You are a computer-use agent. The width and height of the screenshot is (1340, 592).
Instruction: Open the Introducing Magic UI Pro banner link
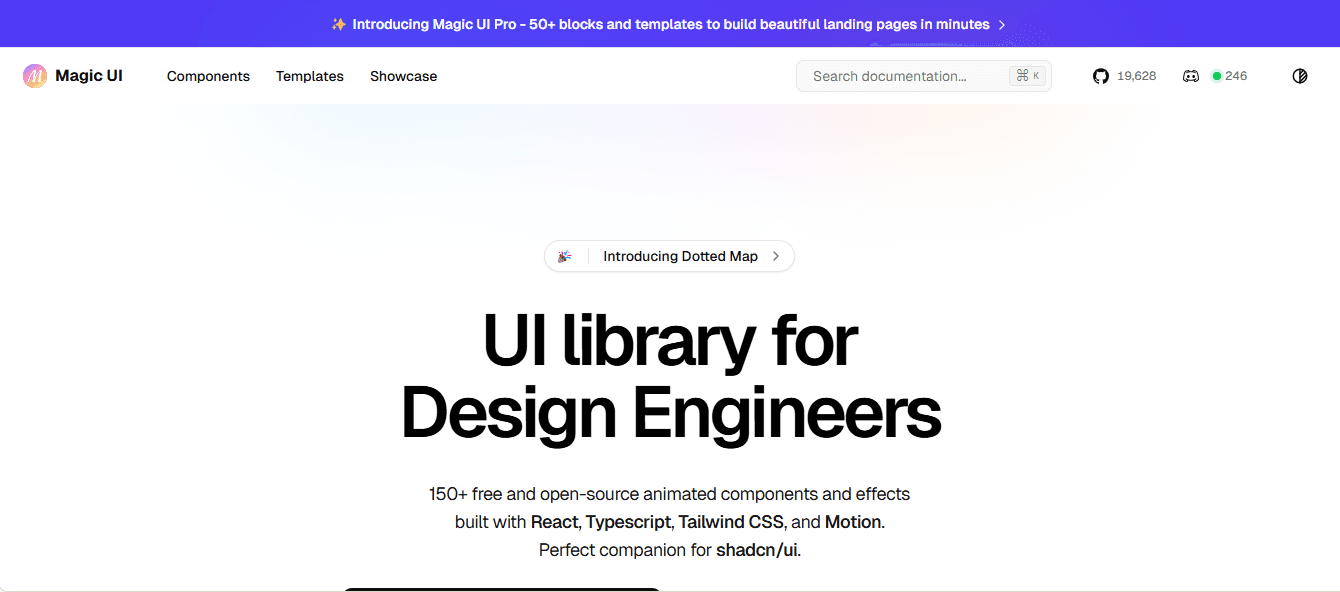pyautogui.click(x=670, y=24)
